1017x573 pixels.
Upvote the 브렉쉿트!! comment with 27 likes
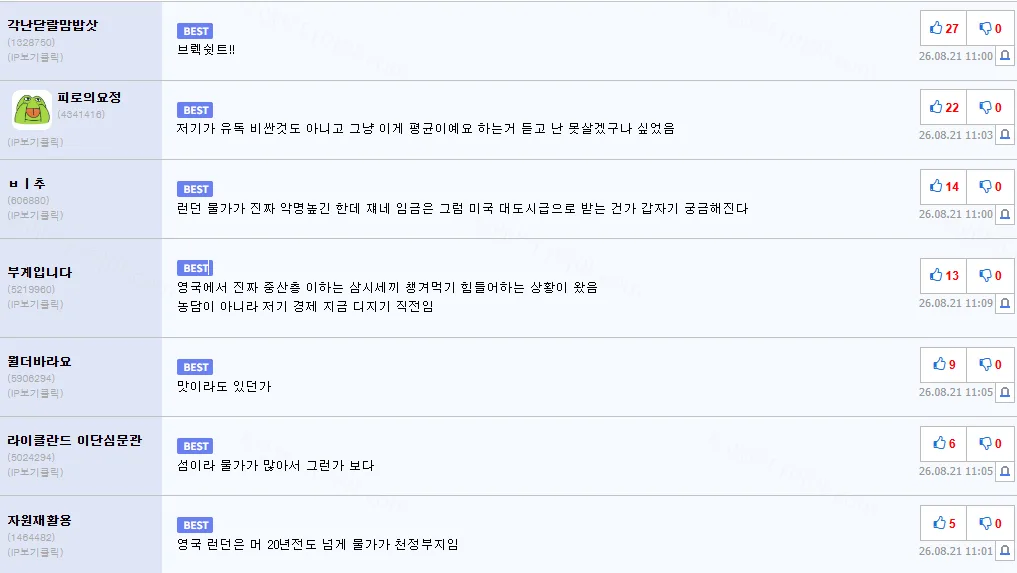[944, 28]
